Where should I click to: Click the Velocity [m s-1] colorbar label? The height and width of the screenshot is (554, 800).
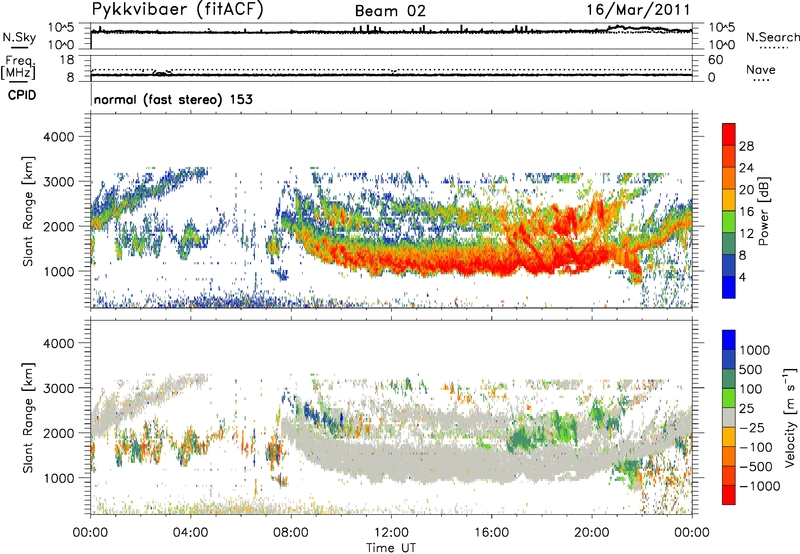(790, 417)
